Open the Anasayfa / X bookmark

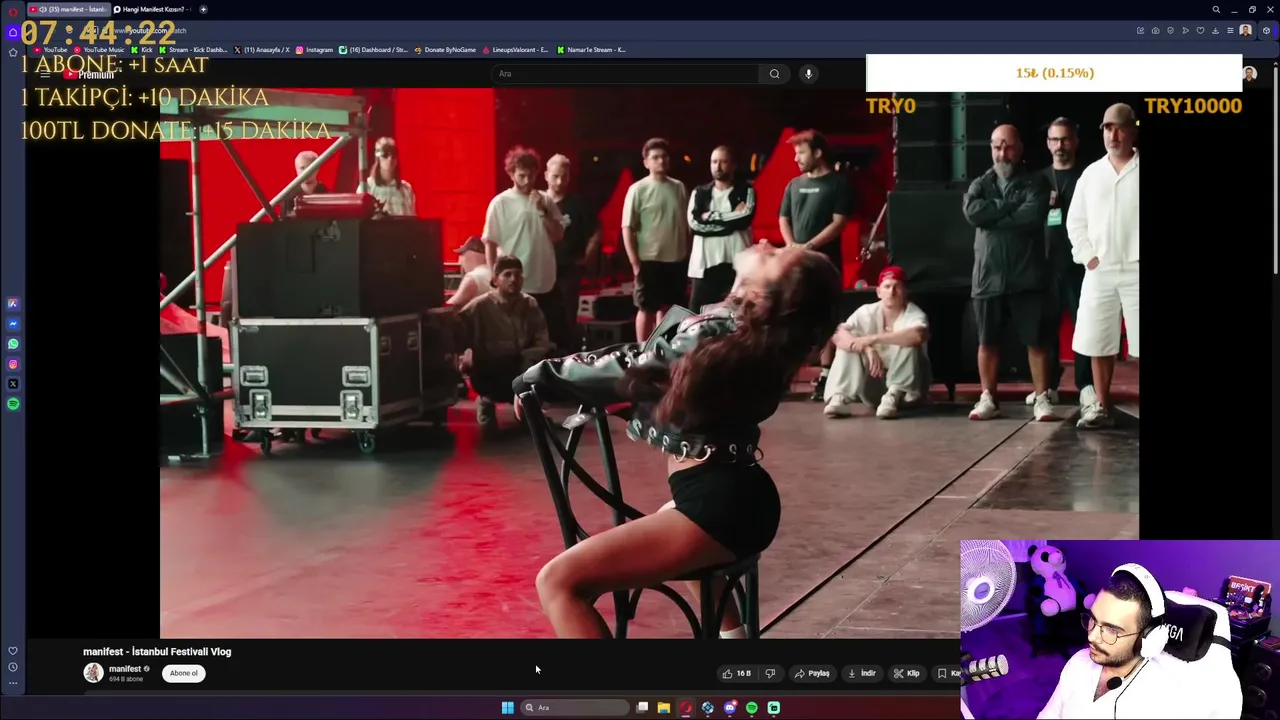tap(262, 50)
